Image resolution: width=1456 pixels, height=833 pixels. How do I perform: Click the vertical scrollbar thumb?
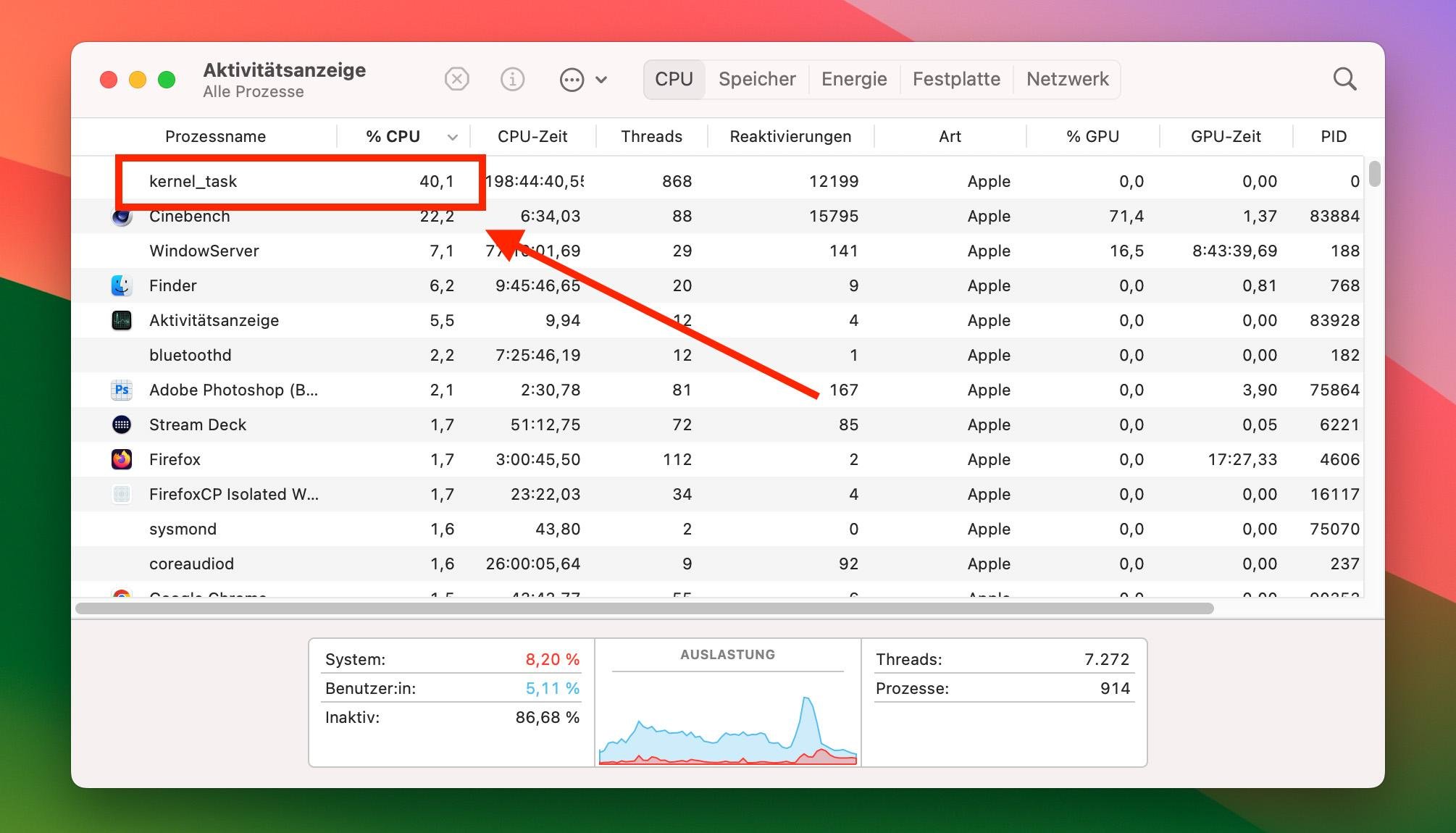click(x=1374, y=175)
